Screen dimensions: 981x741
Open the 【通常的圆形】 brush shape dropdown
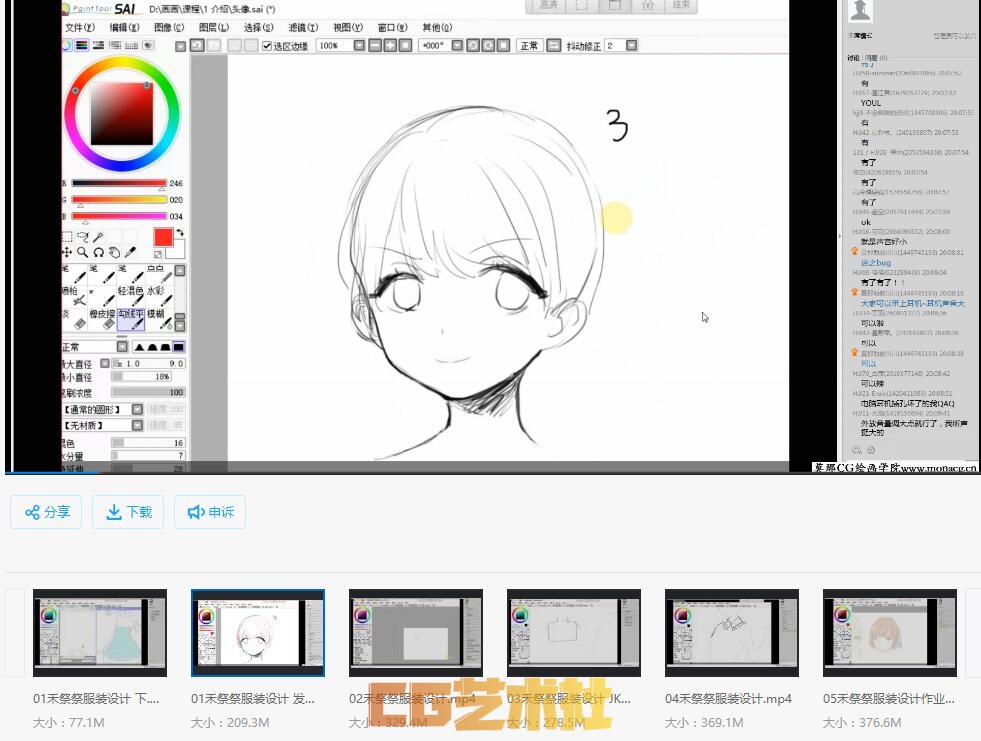[137, 409]
